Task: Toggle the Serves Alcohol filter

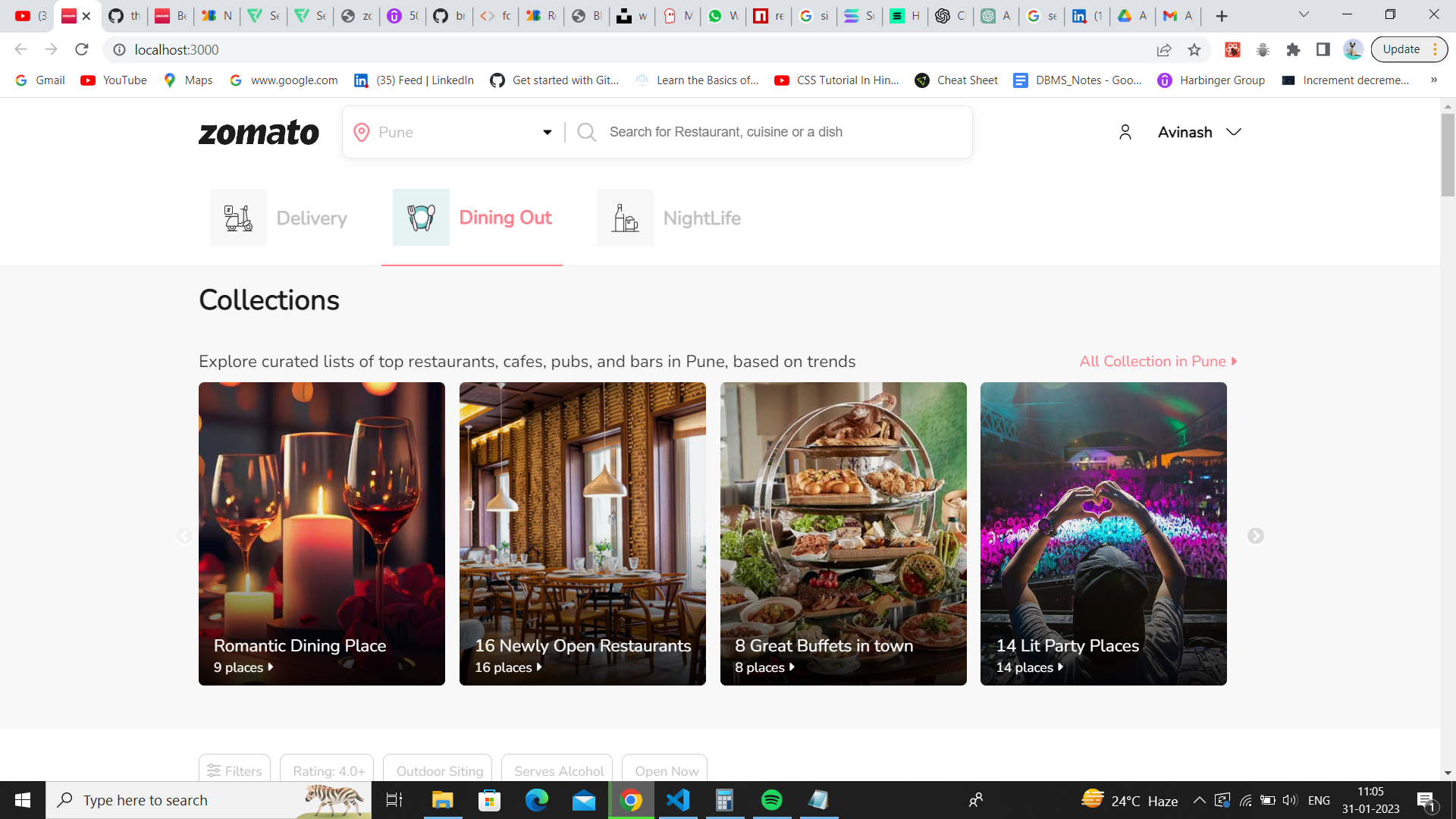Action: tap(557, 770)
